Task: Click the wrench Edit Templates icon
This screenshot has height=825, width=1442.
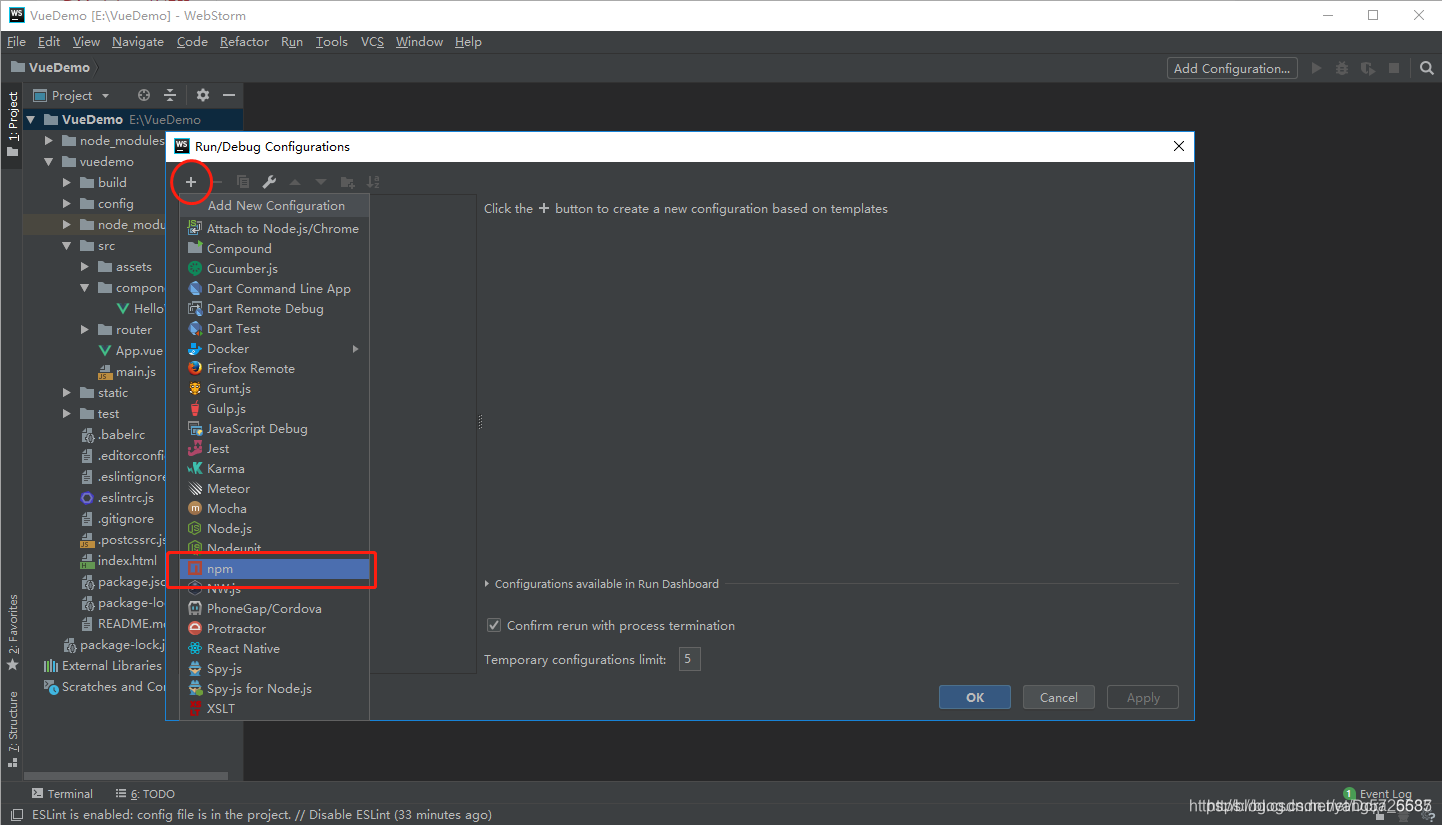Action: coord(269,182)
